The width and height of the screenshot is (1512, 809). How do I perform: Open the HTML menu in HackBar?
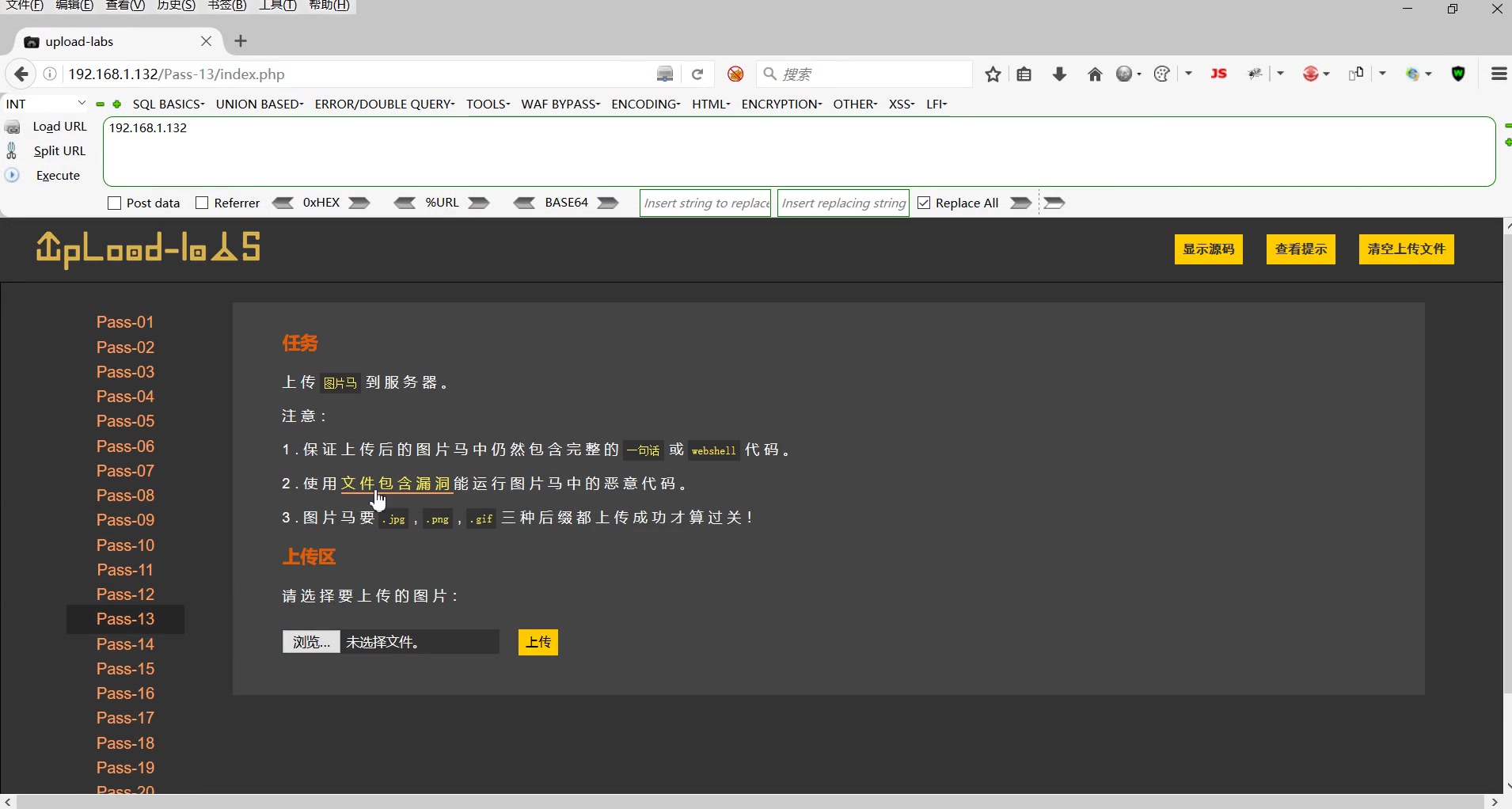711,104
